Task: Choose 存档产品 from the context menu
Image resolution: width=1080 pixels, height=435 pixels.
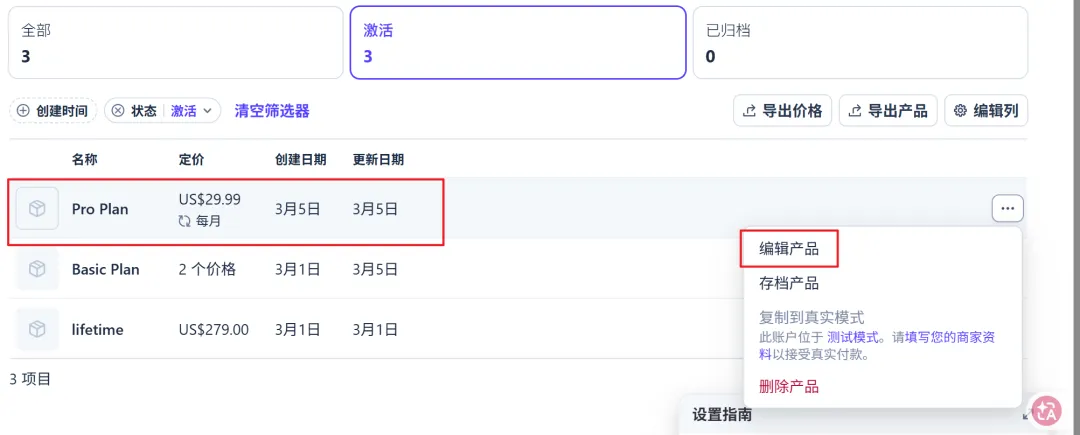Action: pyautogui.click(x=789, y=283)
